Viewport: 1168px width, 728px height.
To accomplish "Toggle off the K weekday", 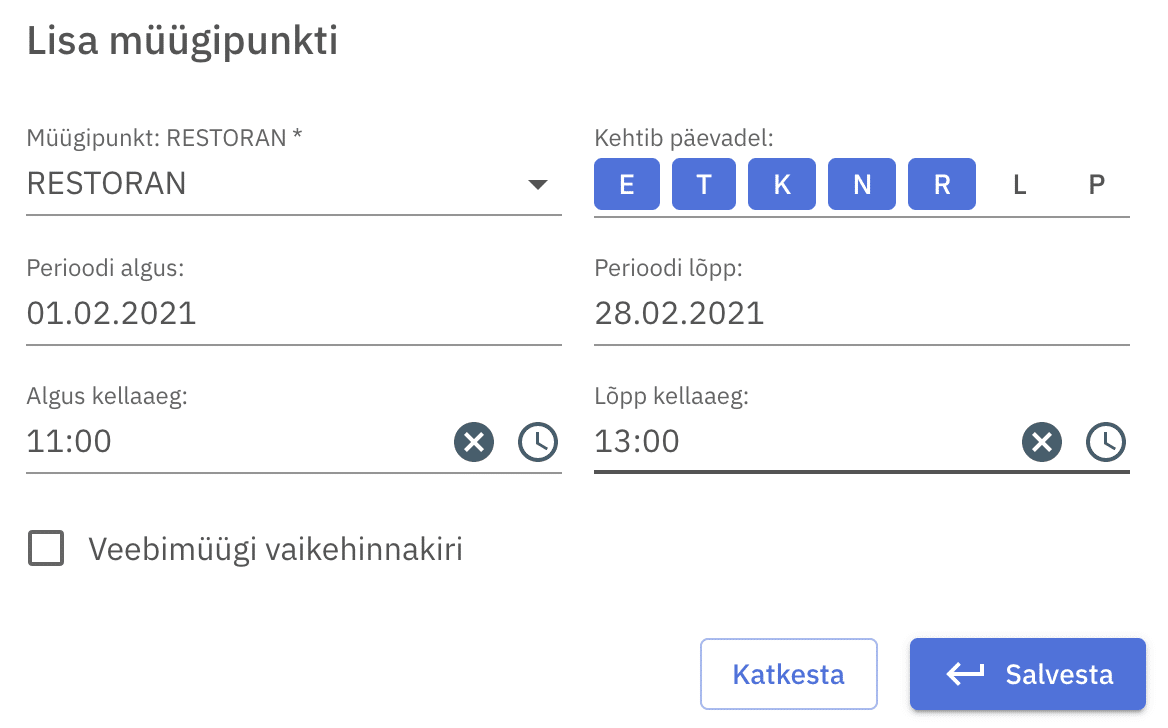I will click(x=782, y=185).
